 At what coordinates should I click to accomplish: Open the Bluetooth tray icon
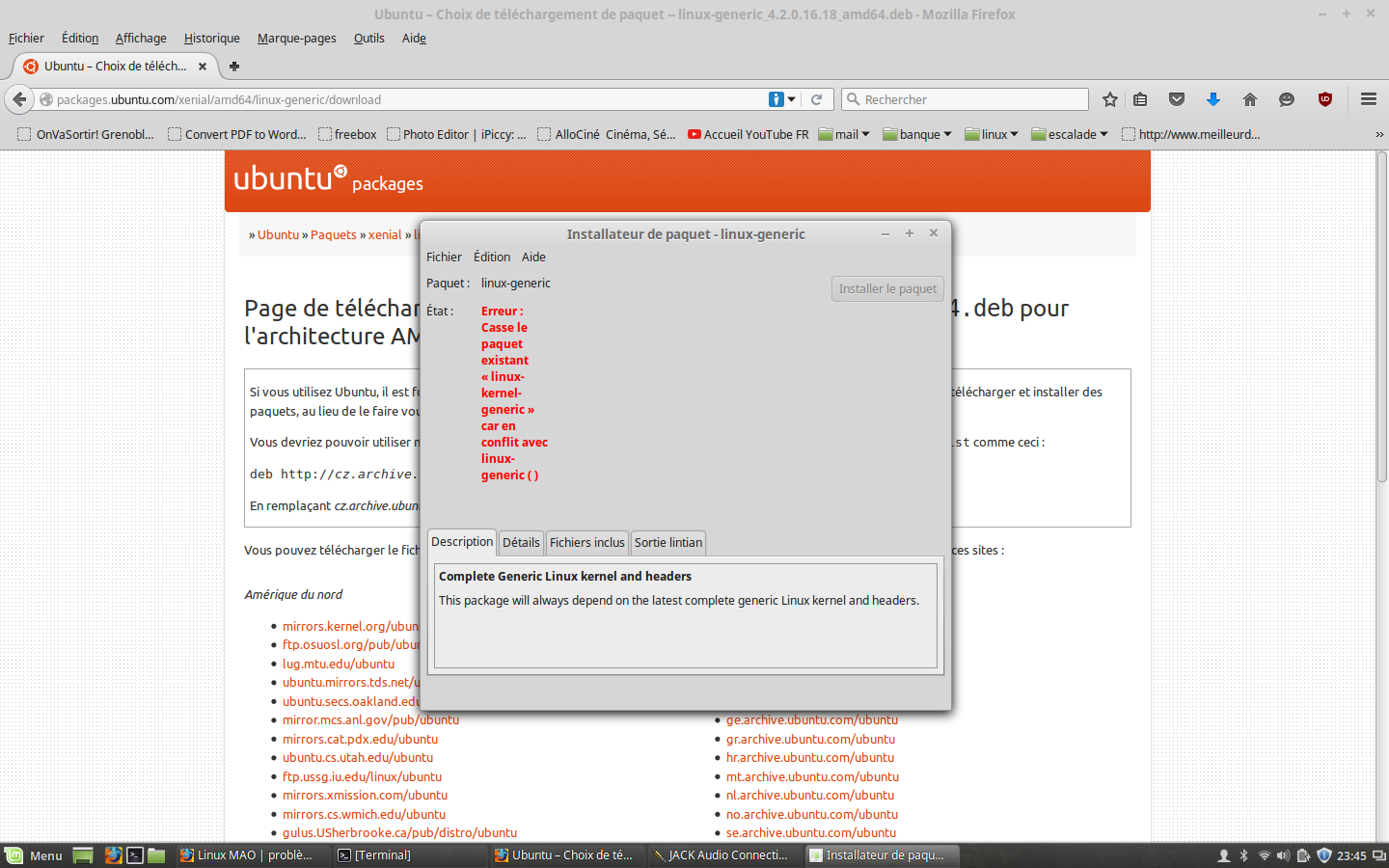(x=1244, y=855)
